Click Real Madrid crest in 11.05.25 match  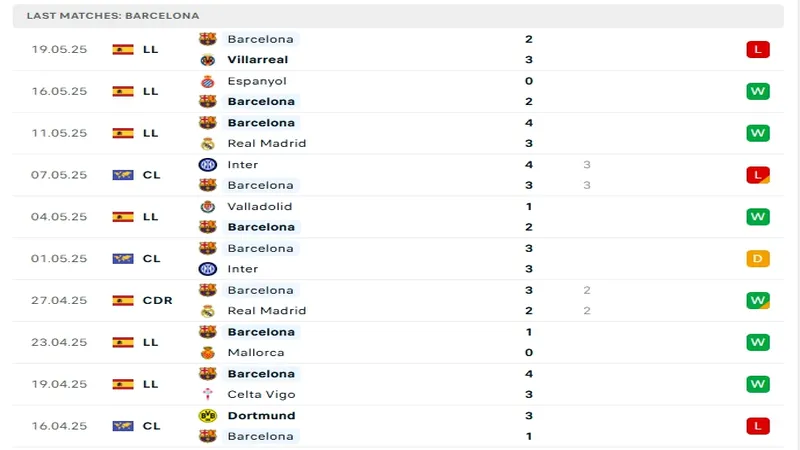click(207, 143)
